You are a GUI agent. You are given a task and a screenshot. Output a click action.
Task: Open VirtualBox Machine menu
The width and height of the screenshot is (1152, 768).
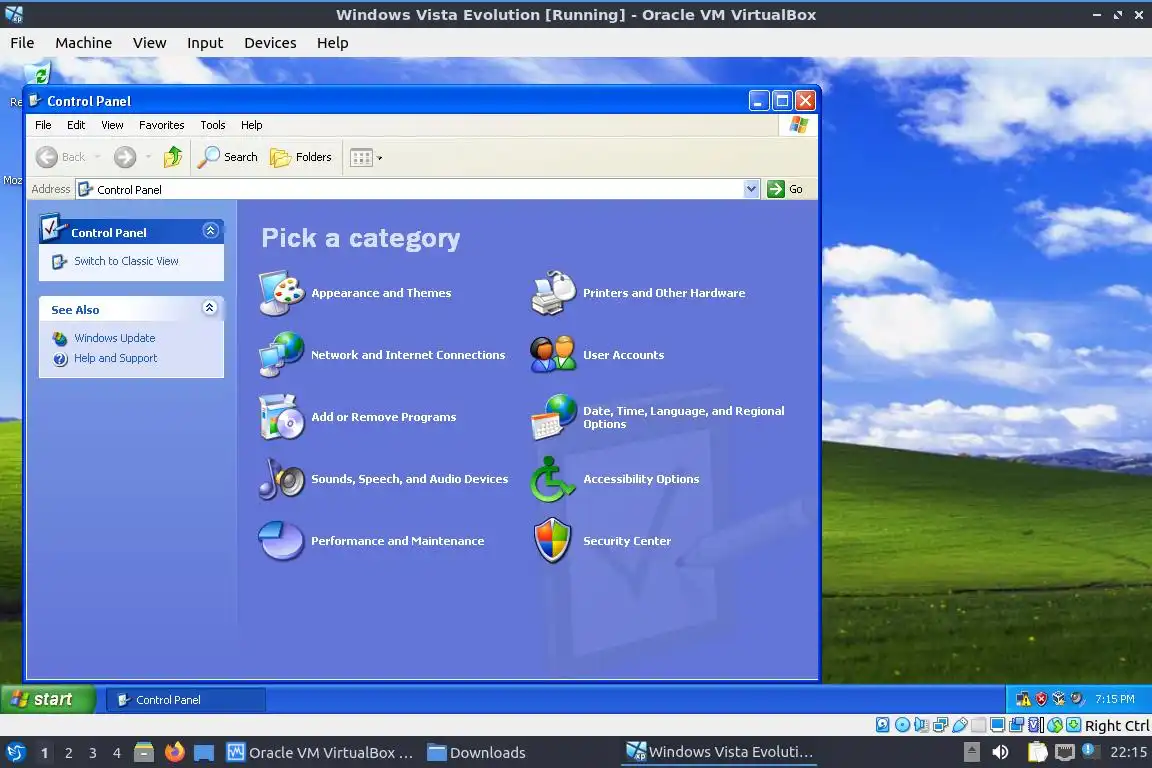click(84, 43)
